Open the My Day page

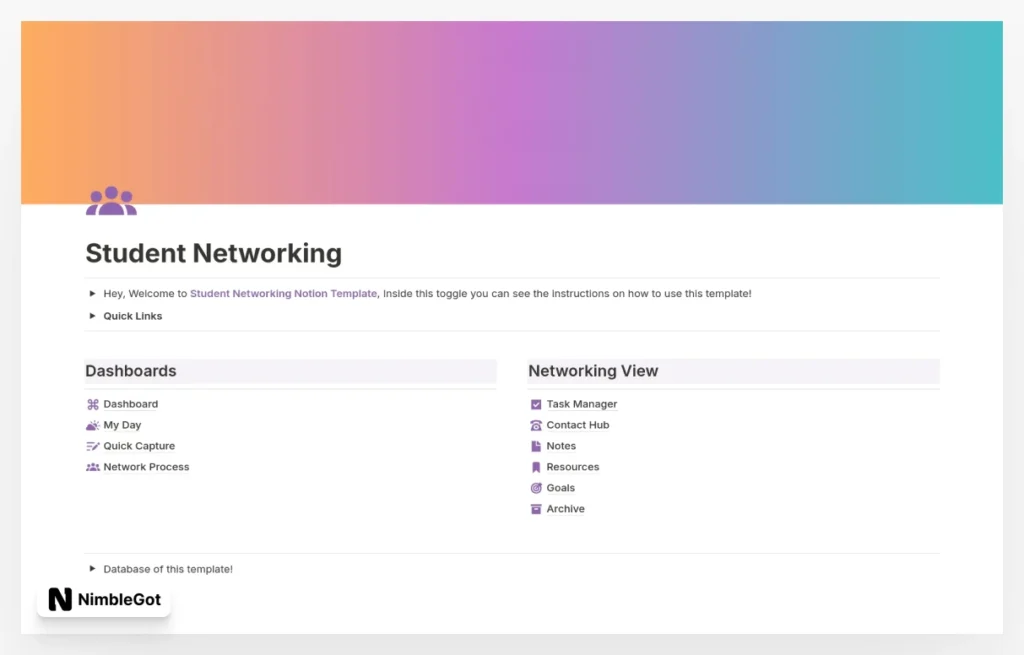click(122, 425)
